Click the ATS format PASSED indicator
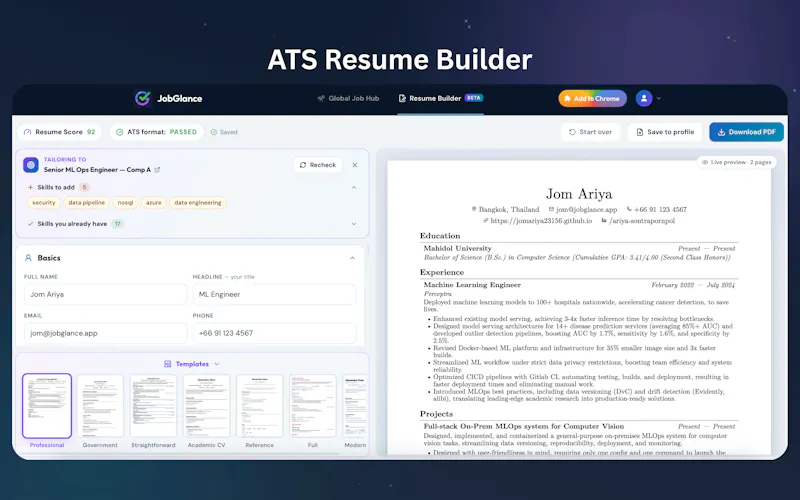Screen dimensions: 800x500 click(157, 132)
